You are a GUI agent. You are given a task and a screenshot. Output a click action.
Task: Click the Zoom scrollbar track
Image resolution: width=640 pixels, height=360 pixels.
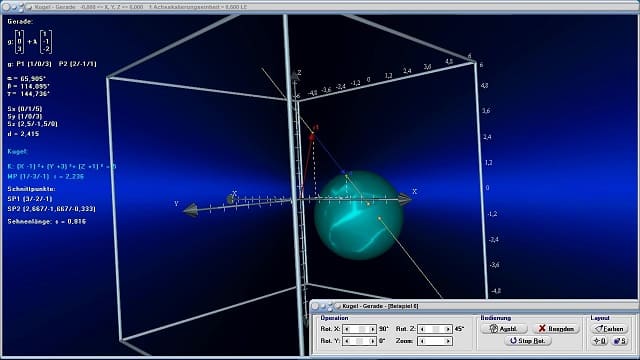(x=435, y=341)
